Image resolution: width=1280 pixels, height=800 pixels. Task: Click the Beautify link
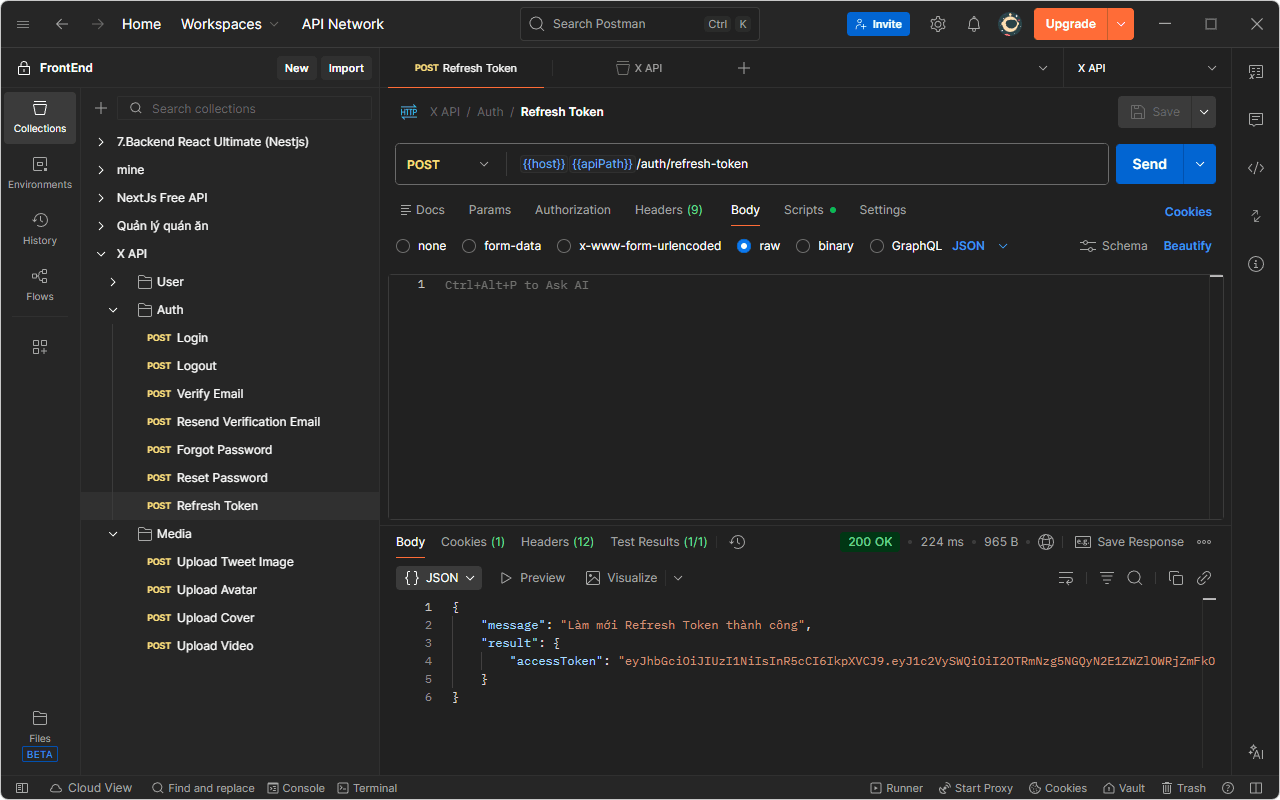click(1187, 246)
